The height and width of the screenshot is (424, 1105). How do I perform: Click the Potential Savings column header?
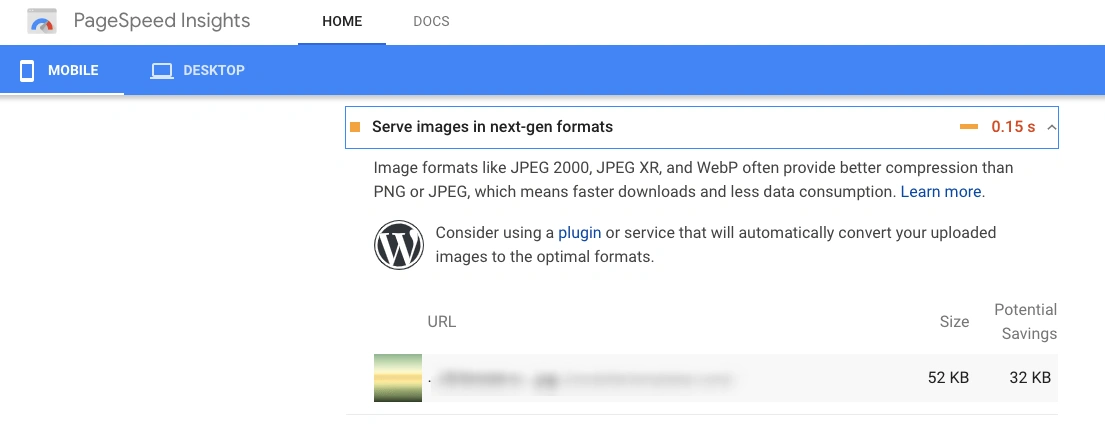coord(1025,321)
